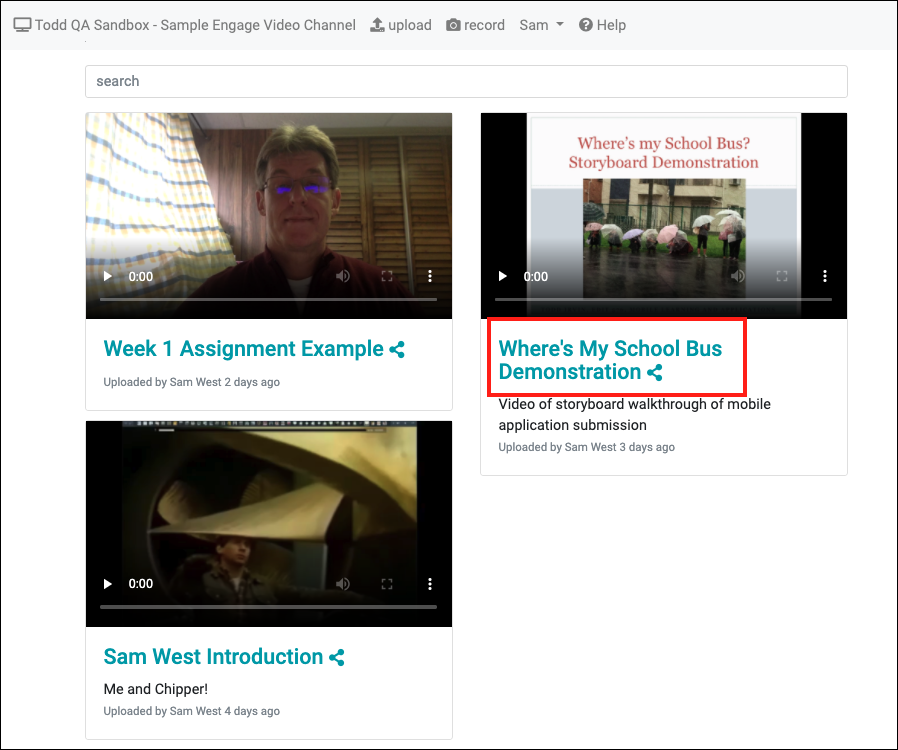898x750 pixels.
Task: Open the overflow menu on the School Bus video
Action: [x=823, y=276]
